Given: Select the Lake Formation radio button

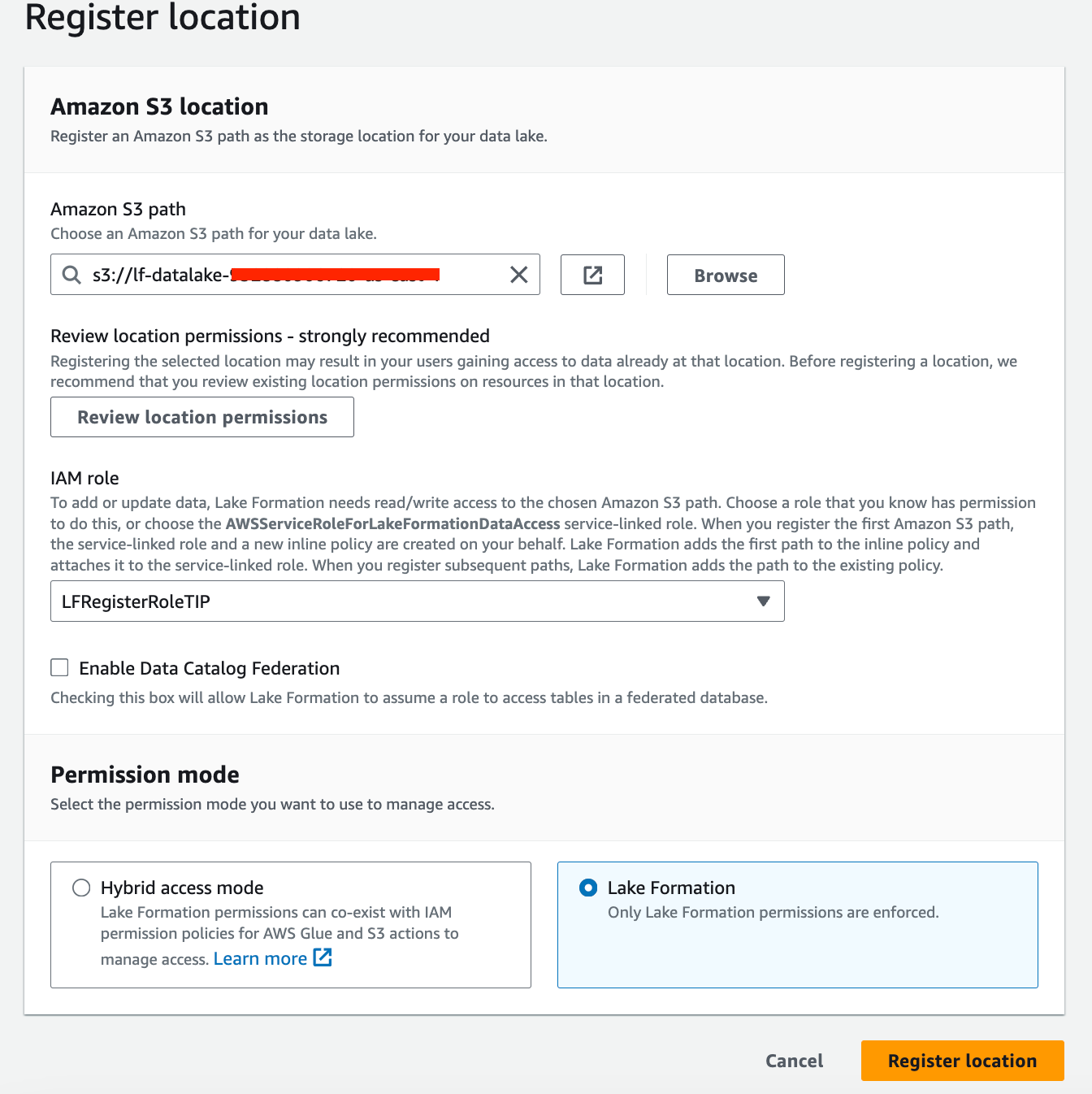Looking at the screenshot, I should click(x=588, y=888).
